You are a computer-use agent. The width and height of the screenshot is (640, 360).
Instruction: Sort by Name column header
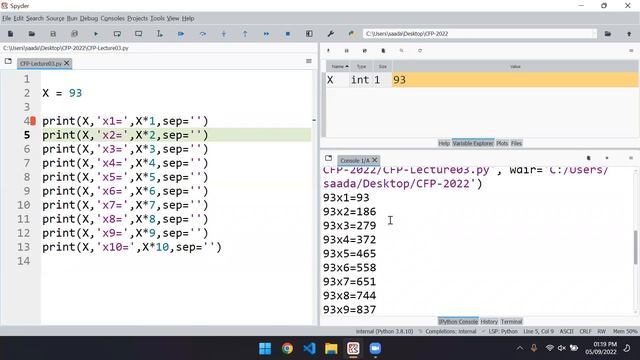click(339, 67)
